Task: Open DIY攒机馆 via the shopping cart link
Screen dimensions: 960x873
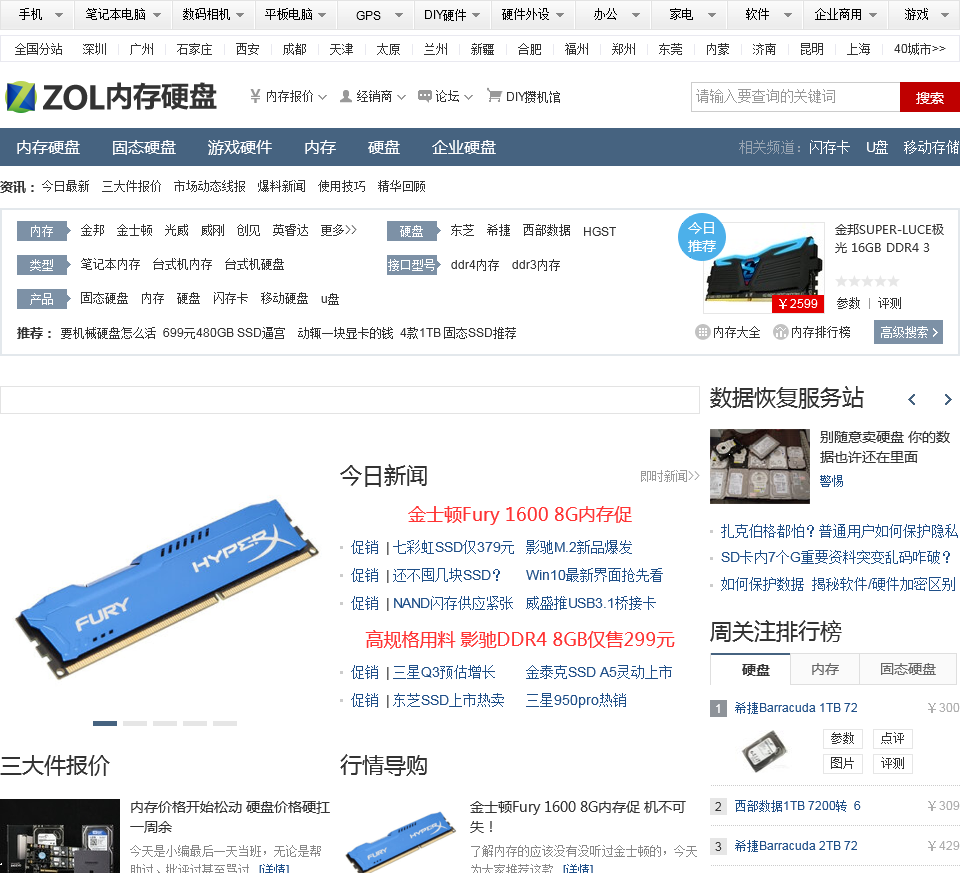Action: (523, 97)
